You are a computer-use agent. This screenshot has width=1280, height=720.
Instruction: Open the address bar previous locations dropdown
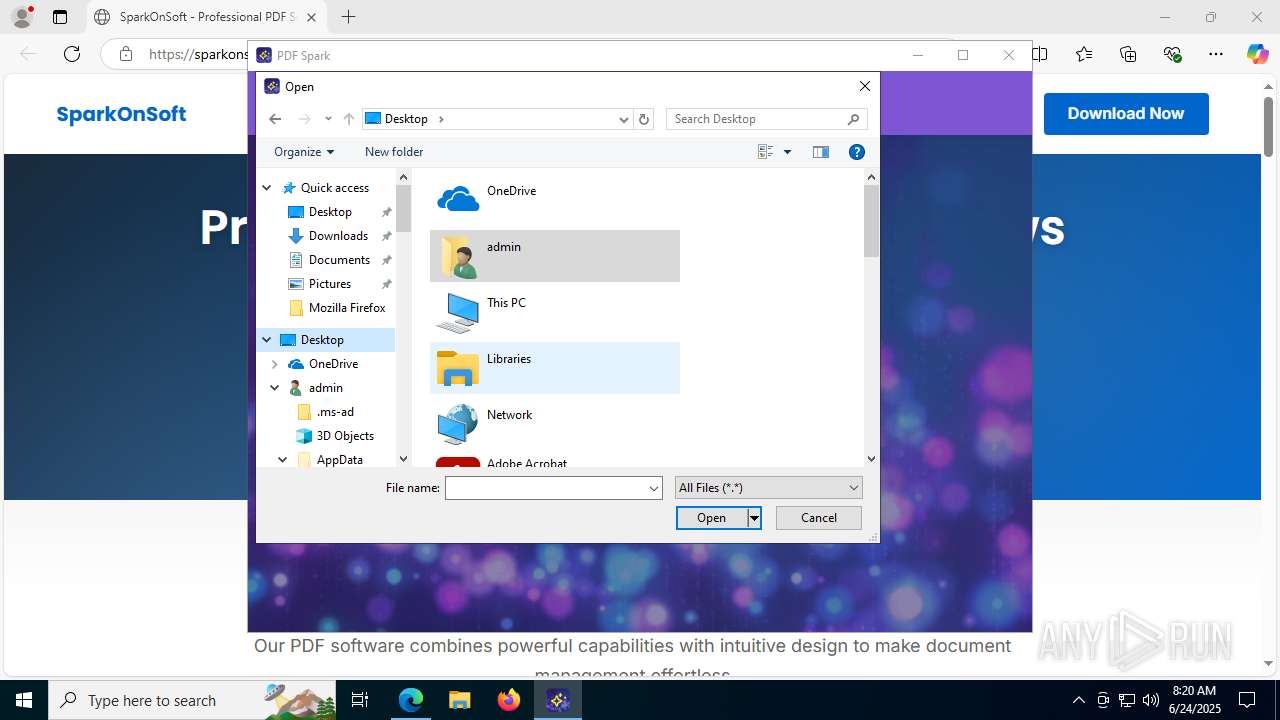coord(624,119)
